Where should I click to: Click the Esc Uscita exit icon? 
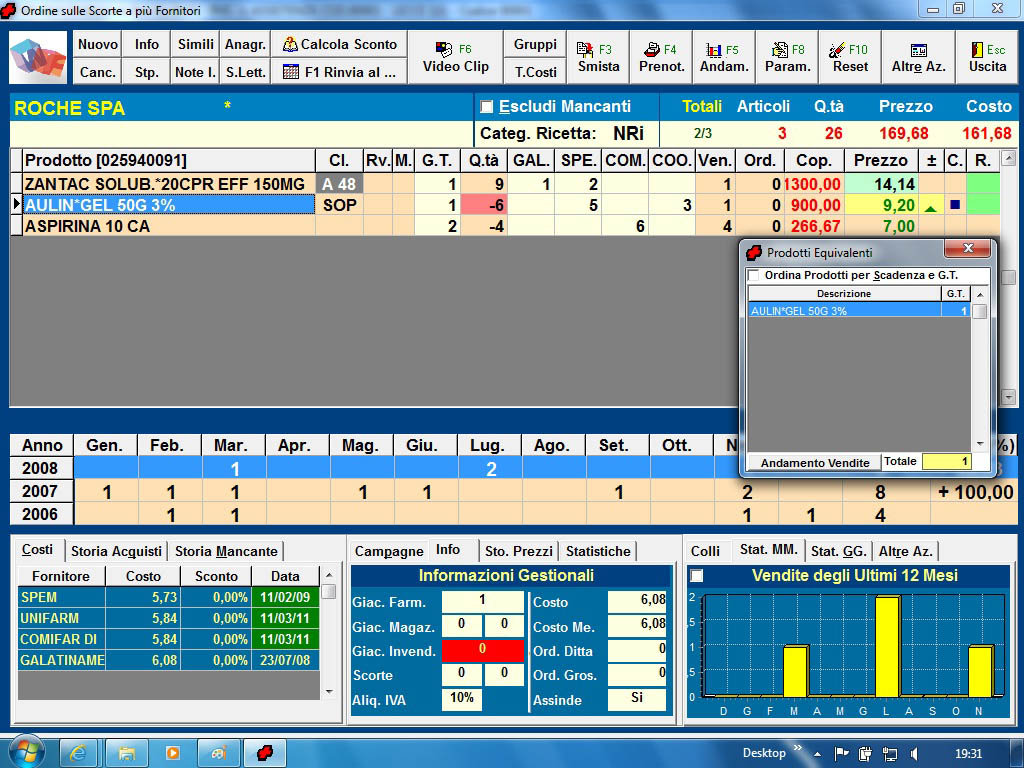tap(987, 58)
